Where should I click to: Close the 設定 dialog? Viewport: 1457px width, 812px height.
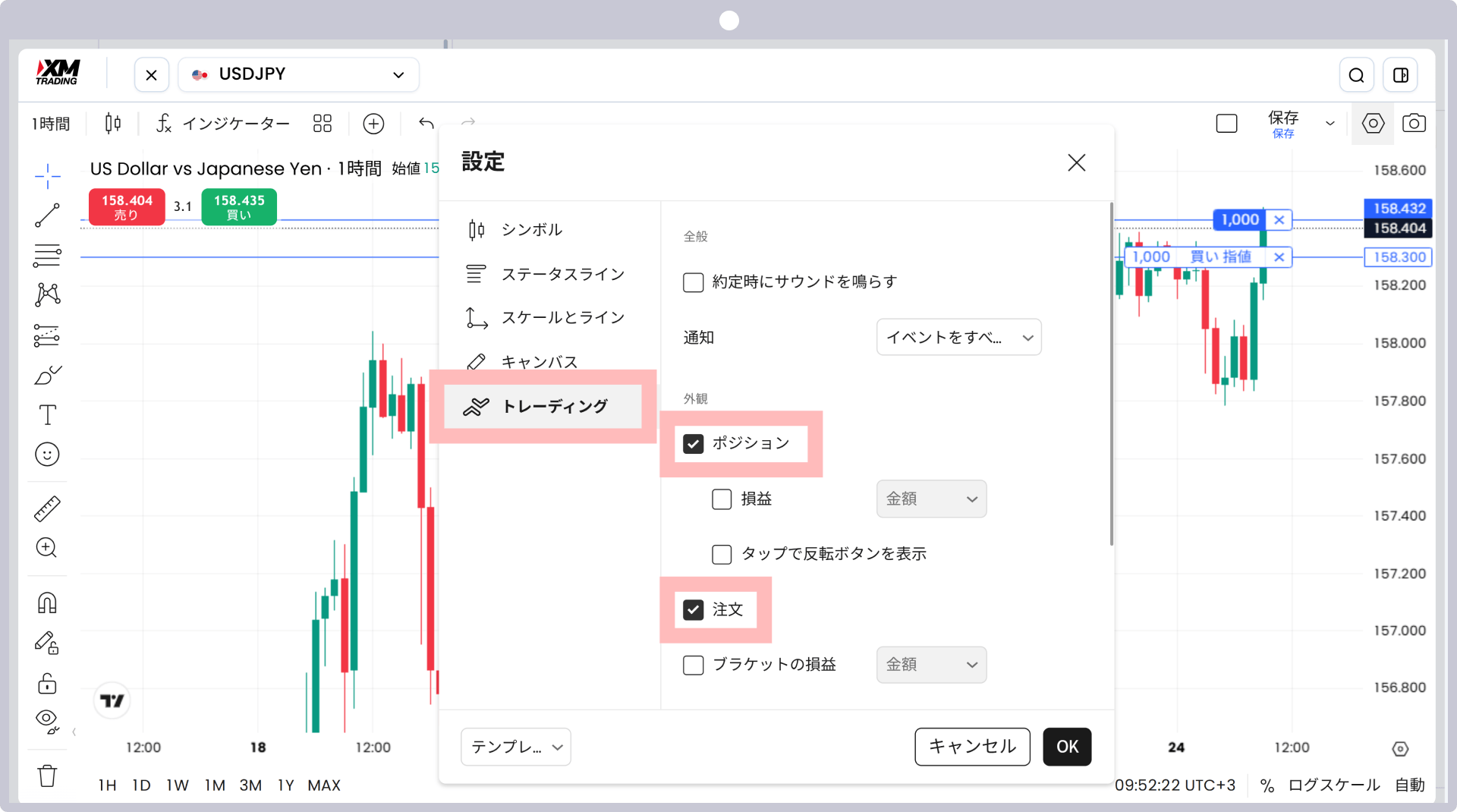(1076, 163)
